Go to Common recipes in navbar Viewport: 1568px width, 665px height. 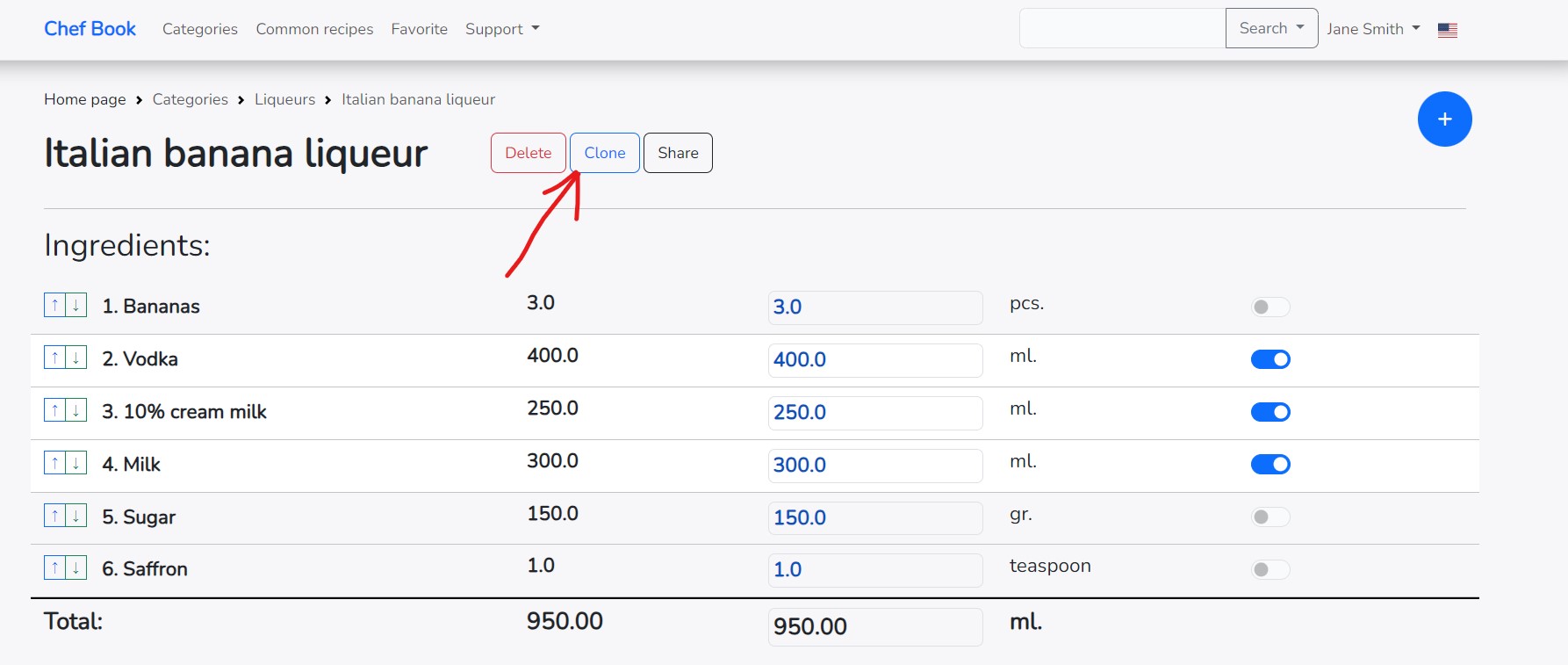click(x=314, y=29)
